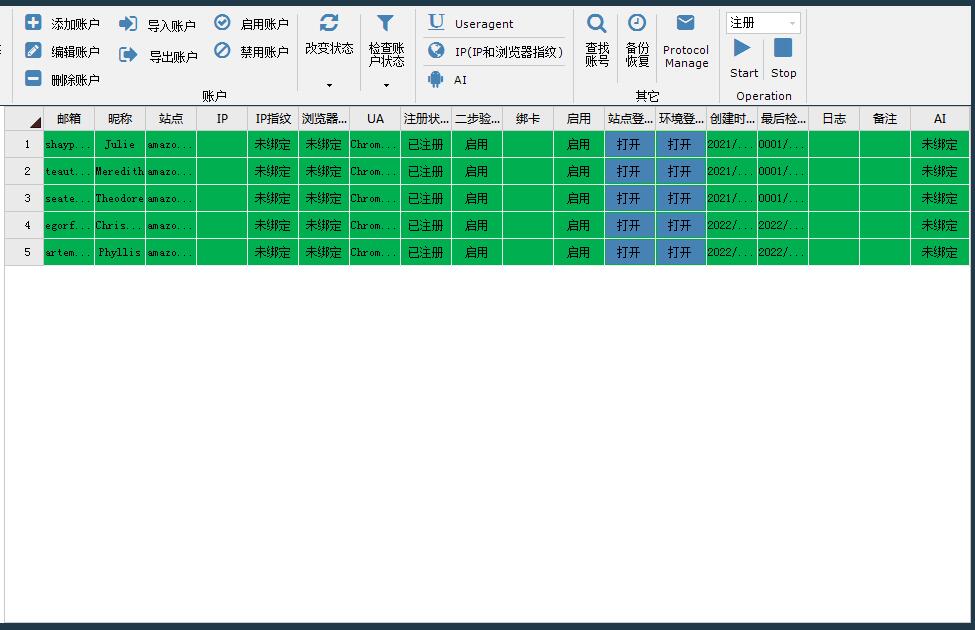Click the Find Account (查找账号) magnifier icon

596,24
